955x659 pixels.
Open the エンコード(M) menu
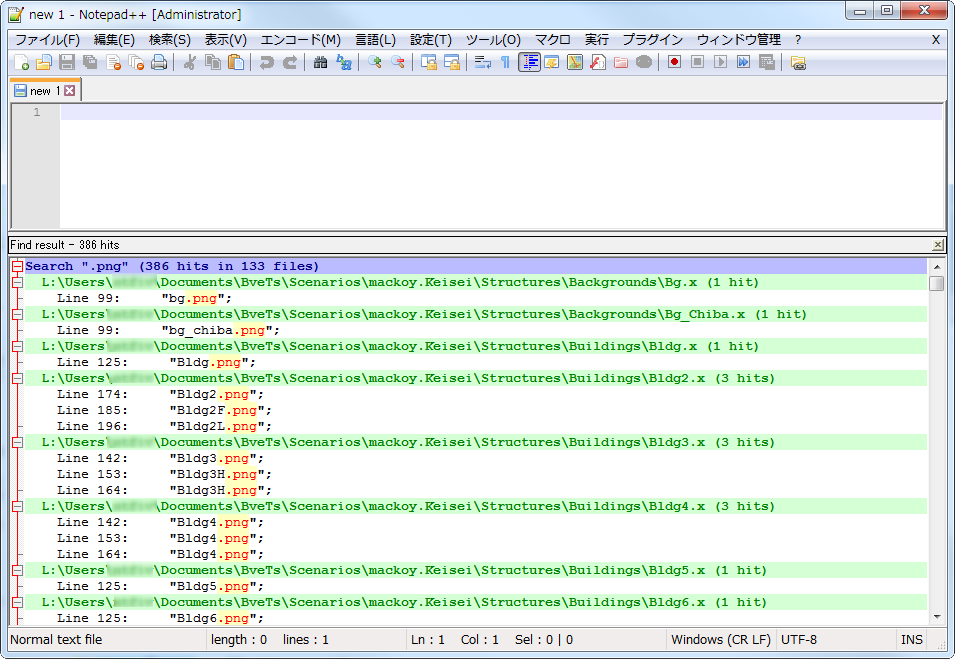click(x=300, y=40)
